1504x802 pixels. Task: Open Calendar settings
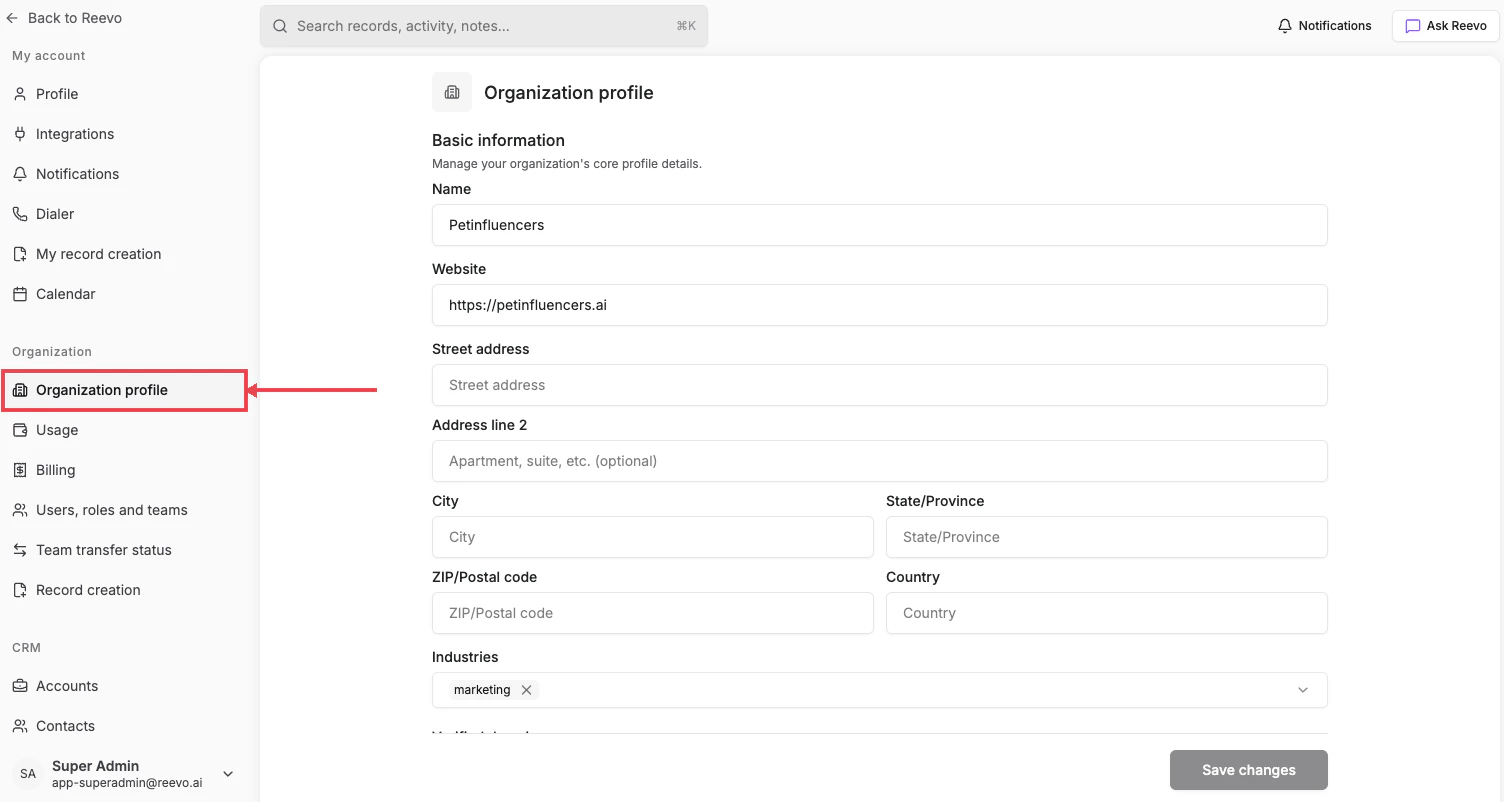(126, 294)
